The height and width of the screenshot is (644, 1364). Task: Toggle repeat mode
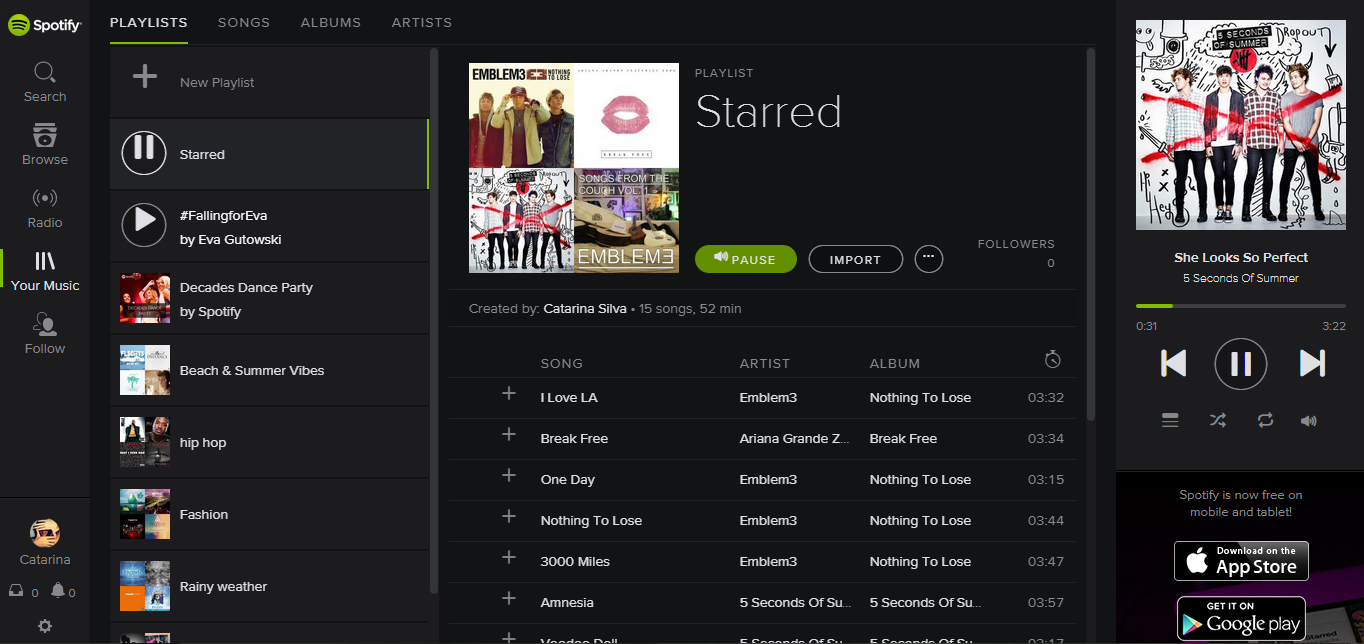(1265, 421)
